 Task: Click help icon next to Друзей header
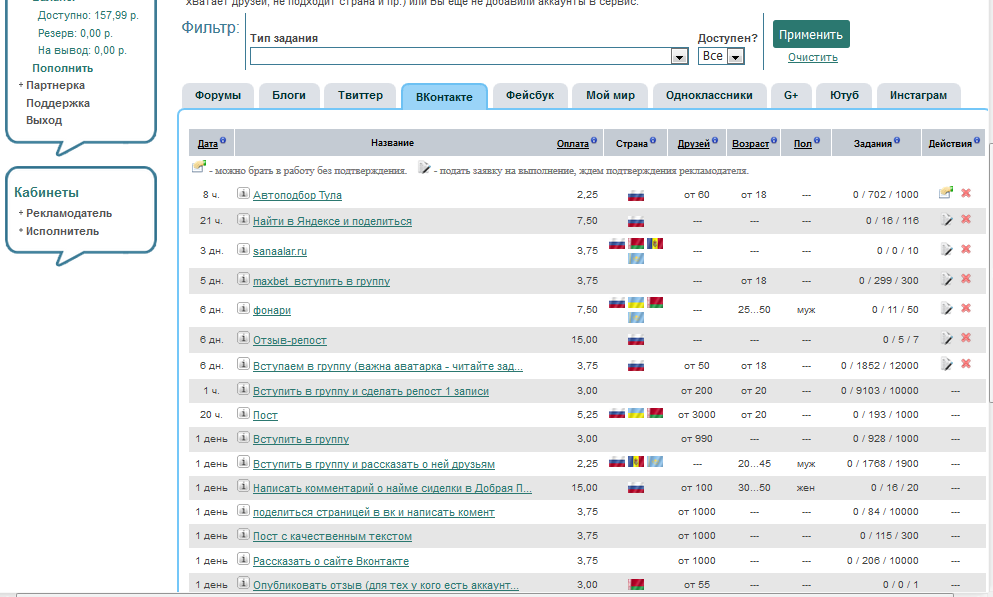[714, 141]
